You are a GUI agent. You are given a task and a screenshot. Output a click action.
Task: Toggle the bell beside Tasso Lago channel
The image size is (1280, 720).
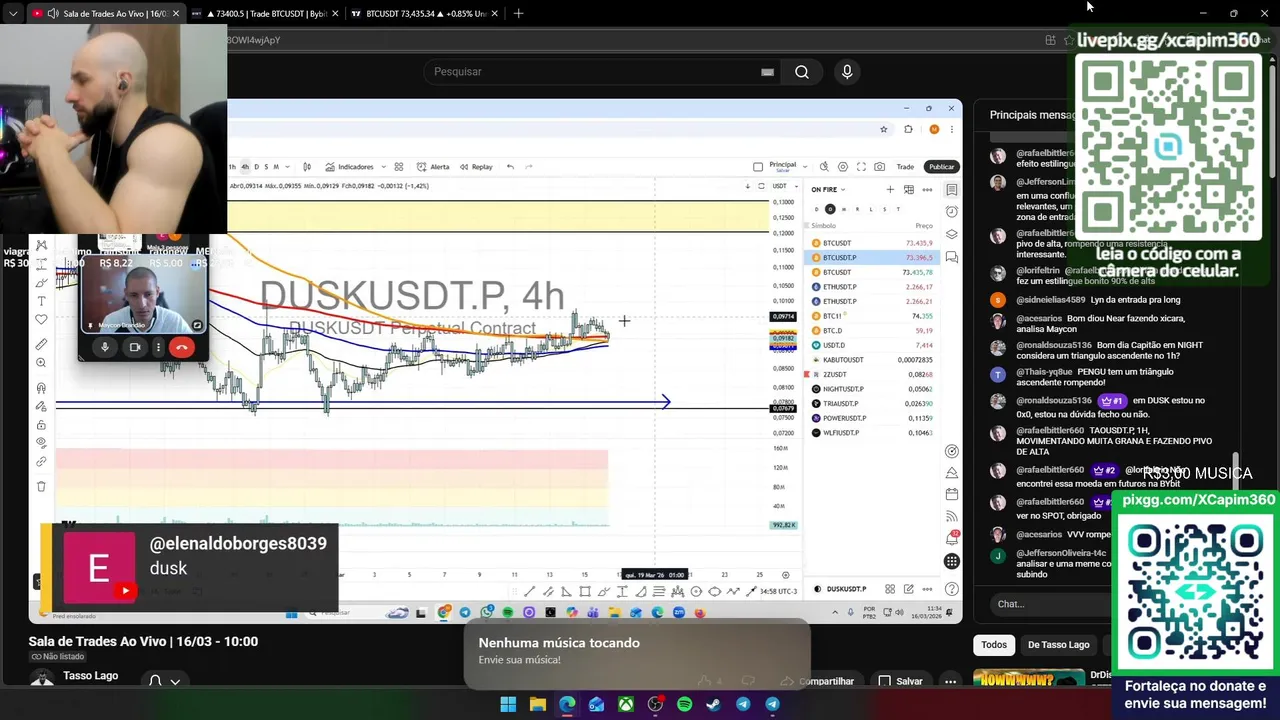click(x=155, y=681)
